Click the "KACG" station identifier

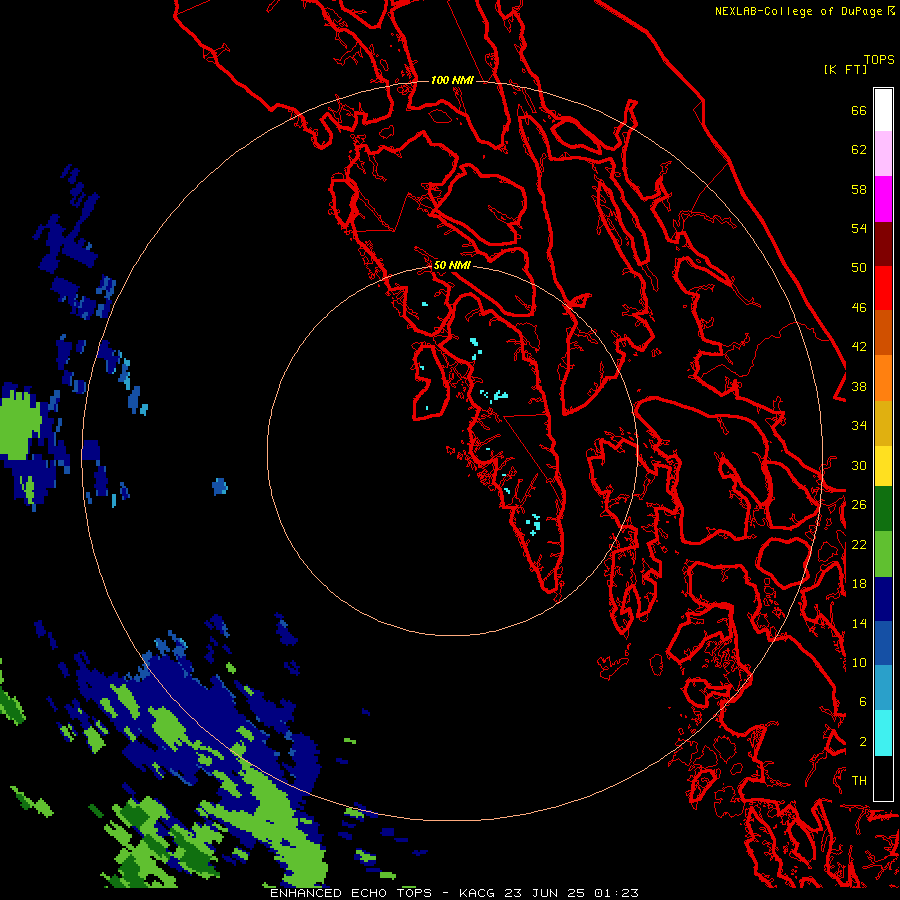pyautogui.click(x=478, y=893)
